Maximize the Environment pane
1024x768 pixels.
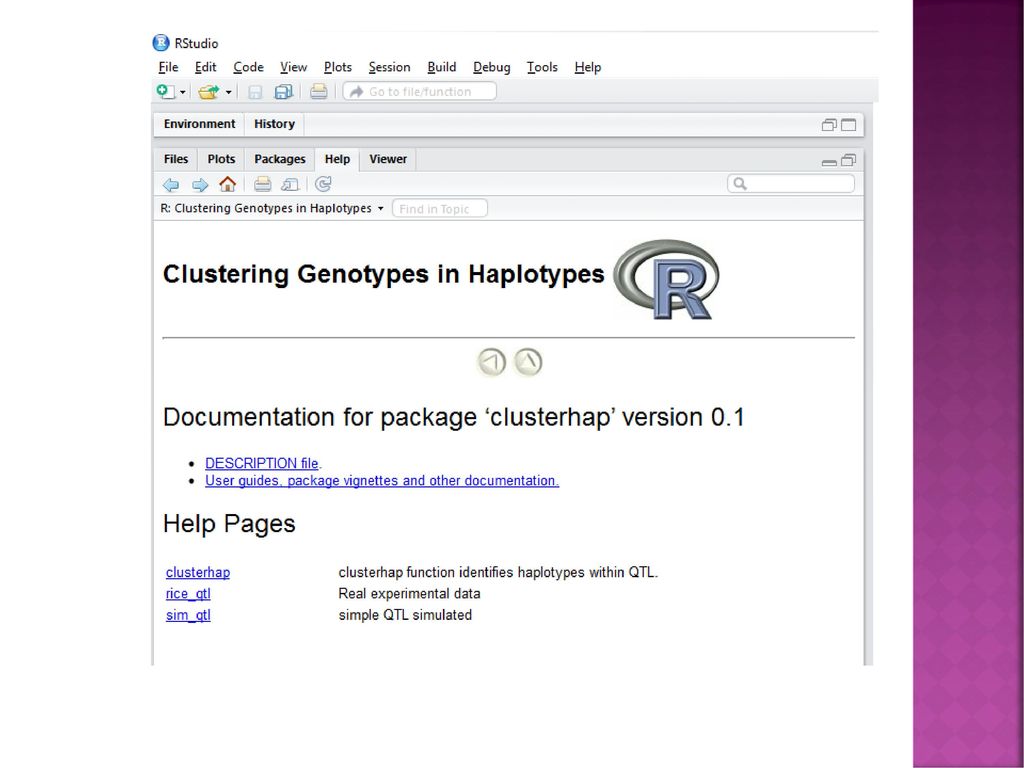click(848, 125)
